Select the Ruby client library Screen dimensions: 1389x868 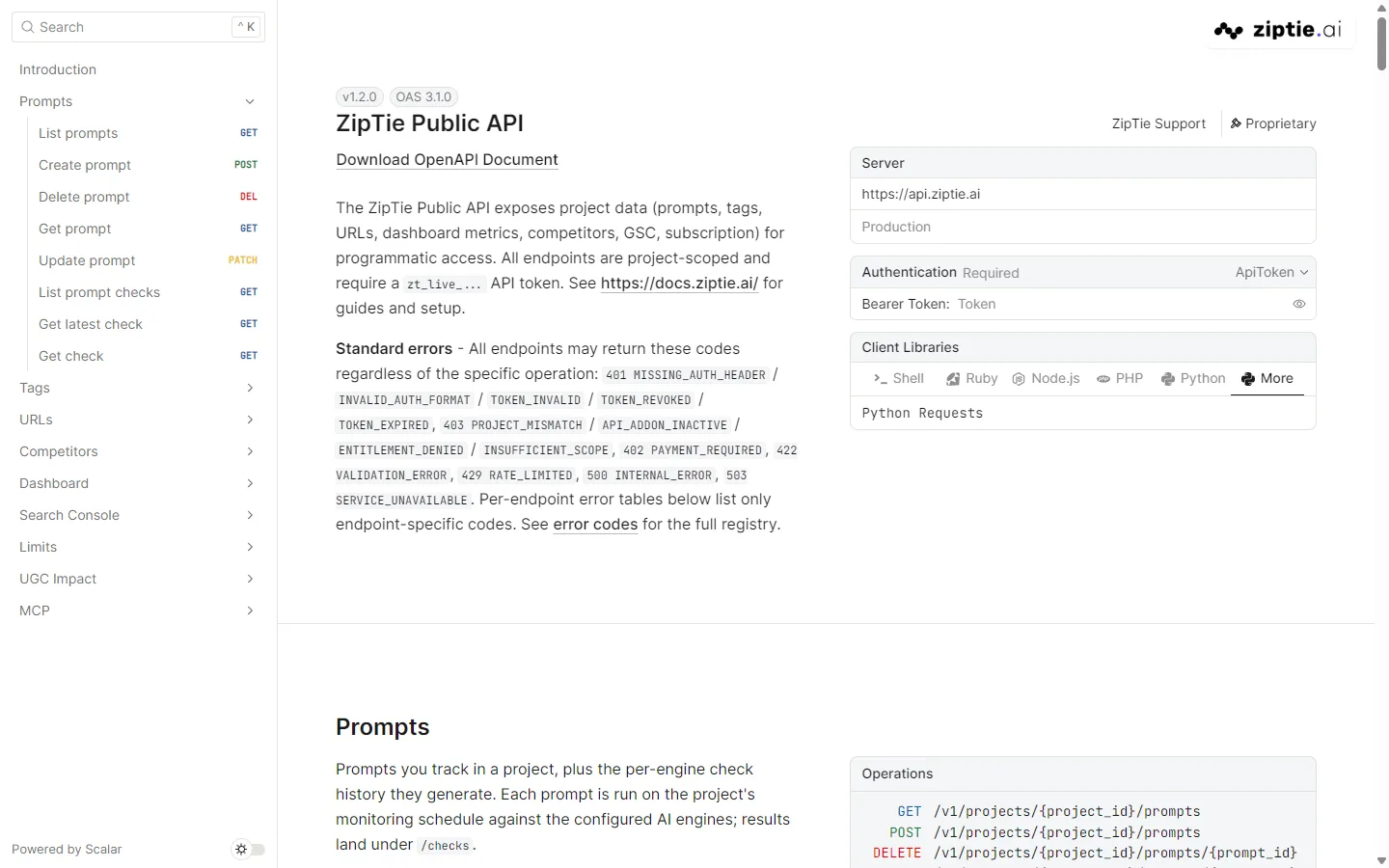[971, 379]
